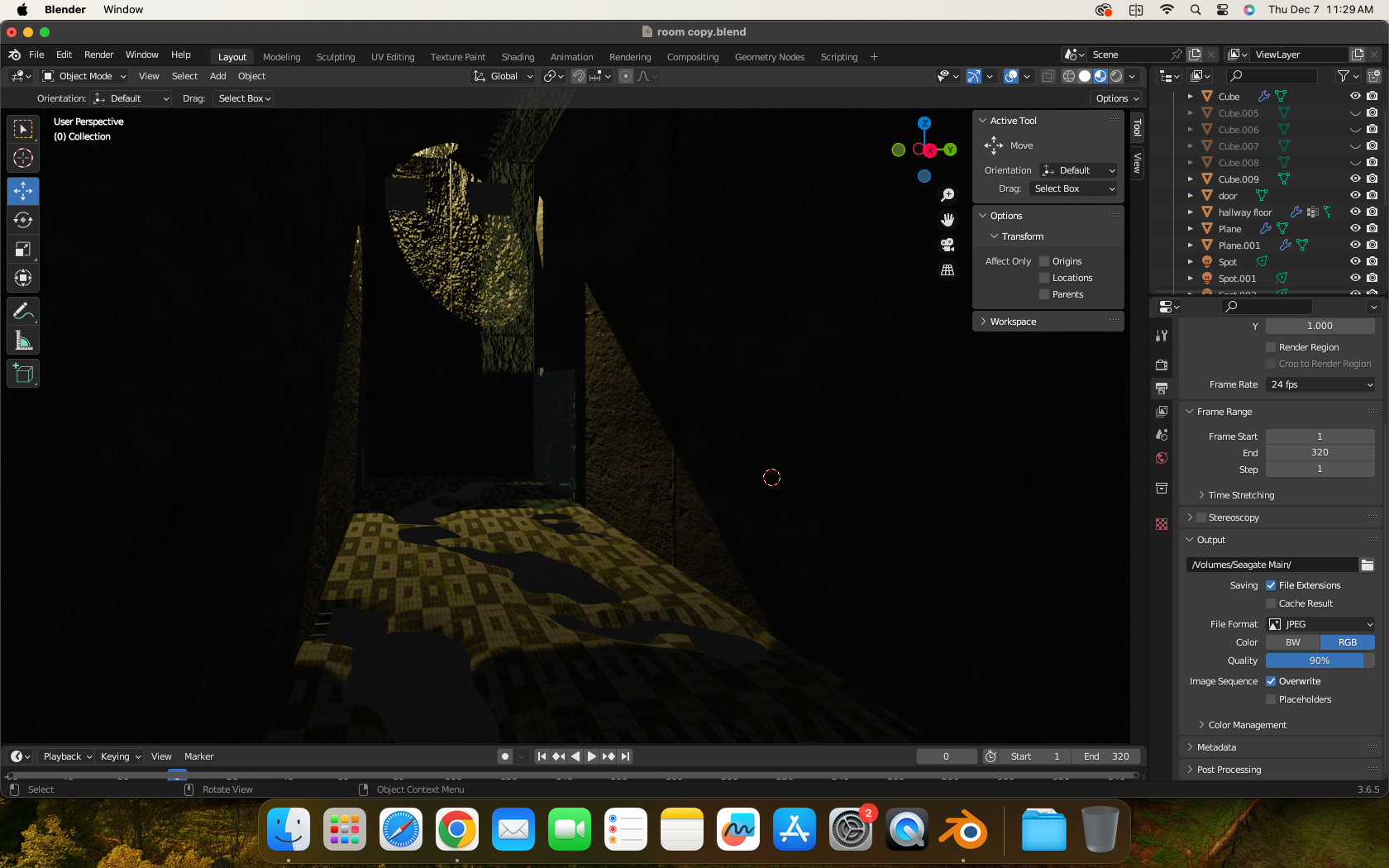This screenshot has height=868, width=1389.
Task: Enable Cache Result checkbox
Action: coord(1271,603)
